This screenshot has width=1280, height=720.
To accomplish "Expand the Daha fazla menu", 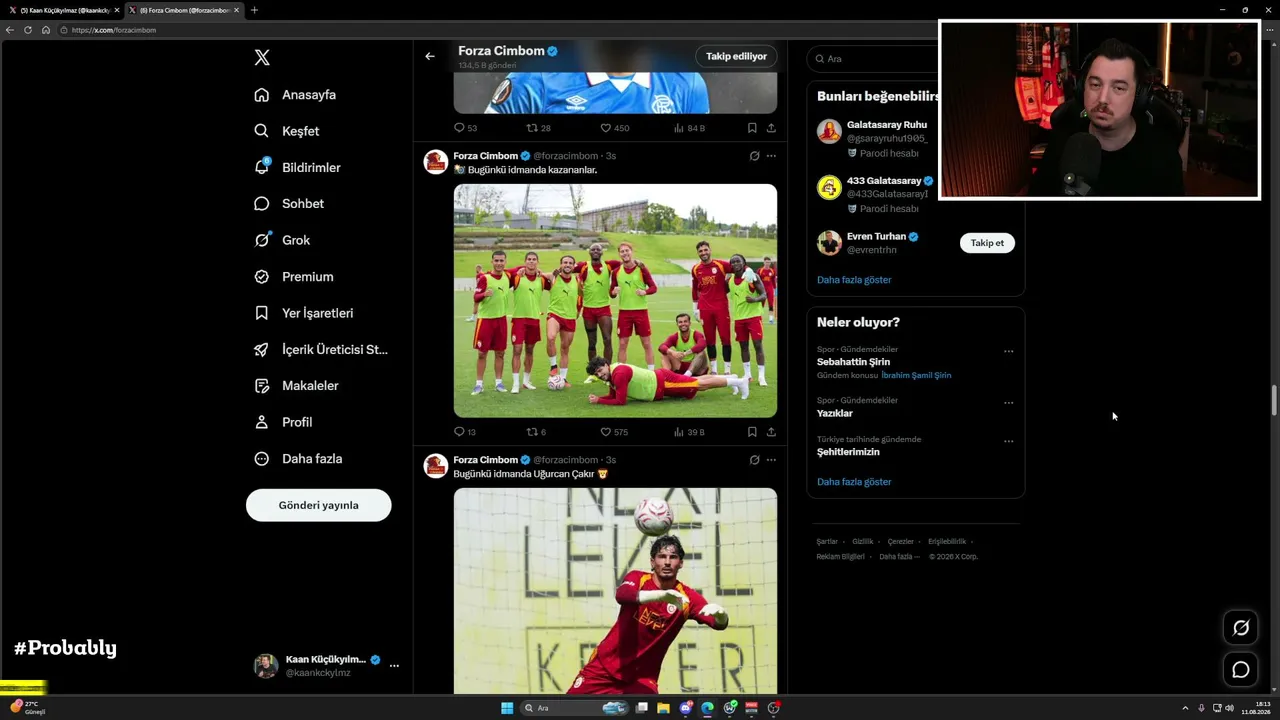I will pyautogui.click(x=298, y=459).
